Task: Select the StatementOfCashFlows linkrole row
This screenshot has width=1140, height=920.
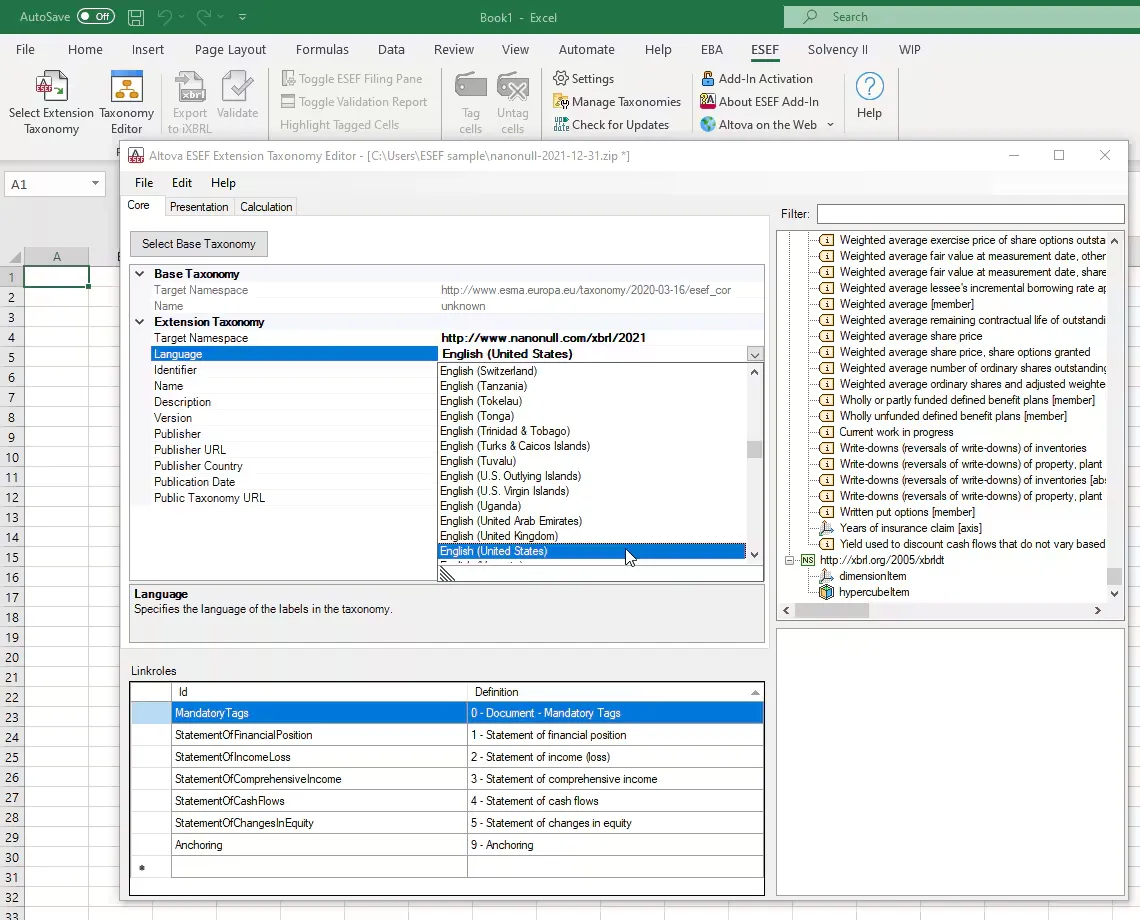Action: 447,801
